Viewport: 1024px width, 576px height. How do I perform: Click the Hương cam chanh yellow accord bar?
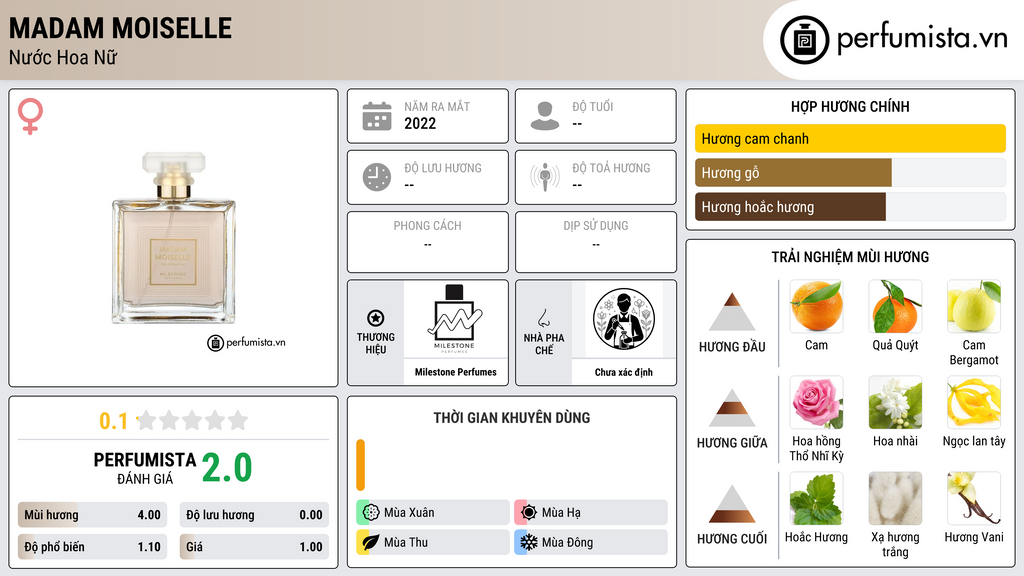click(850, 138)
